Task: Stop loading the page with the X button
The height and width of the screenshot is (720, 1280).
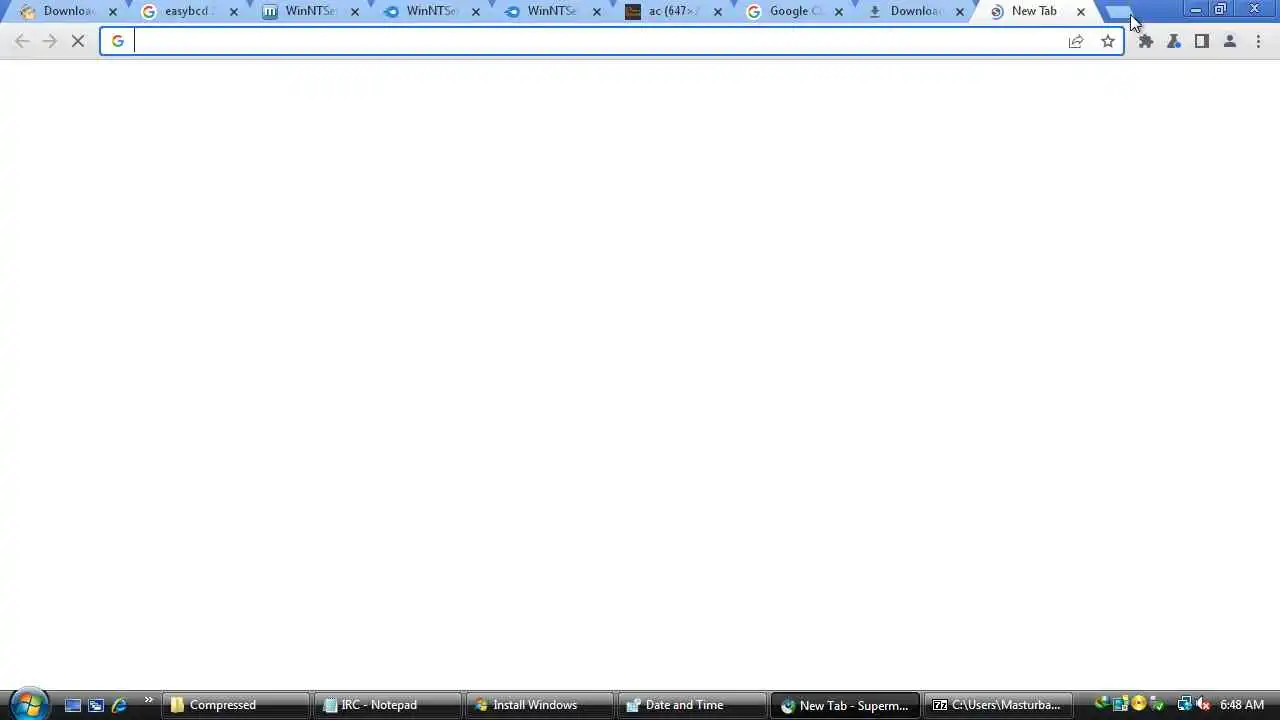Action: (x=78, y=41)
